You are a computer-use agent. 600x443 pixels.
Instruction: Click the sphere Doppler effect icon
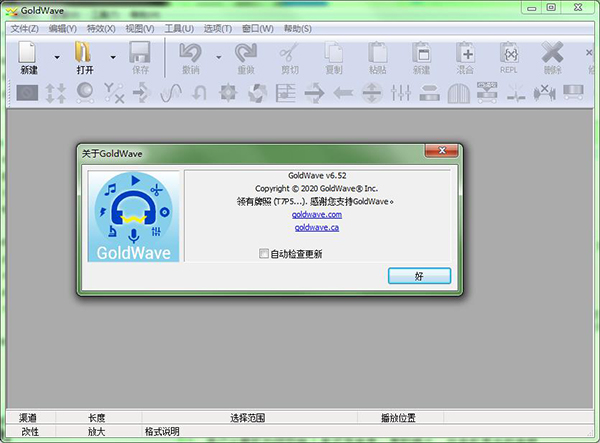click(85, 93)
